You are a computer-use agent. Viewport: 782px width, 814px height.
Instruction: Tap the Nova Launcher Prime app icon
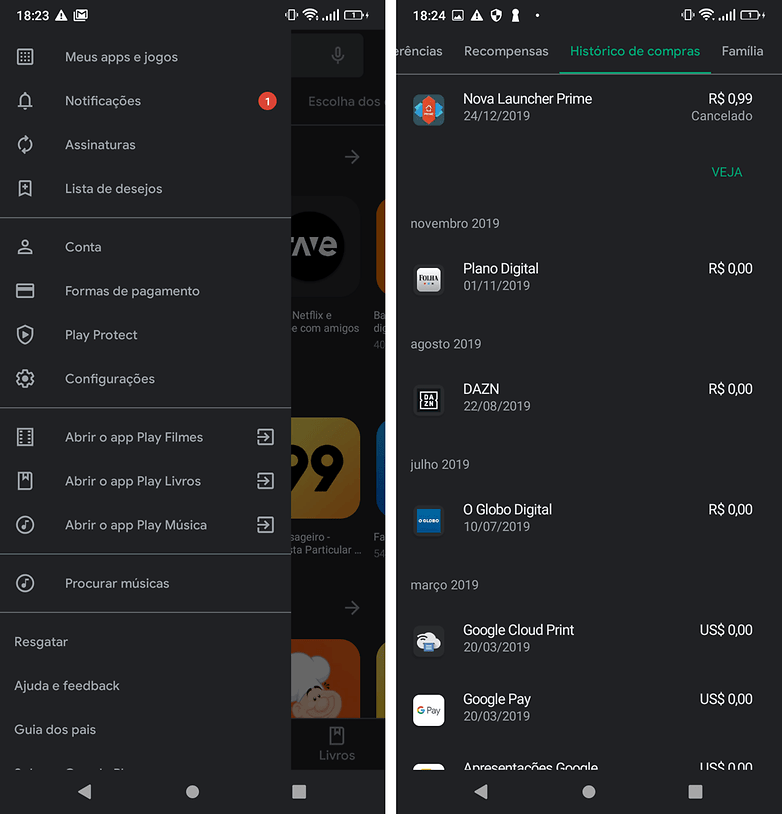click(428, 110)
